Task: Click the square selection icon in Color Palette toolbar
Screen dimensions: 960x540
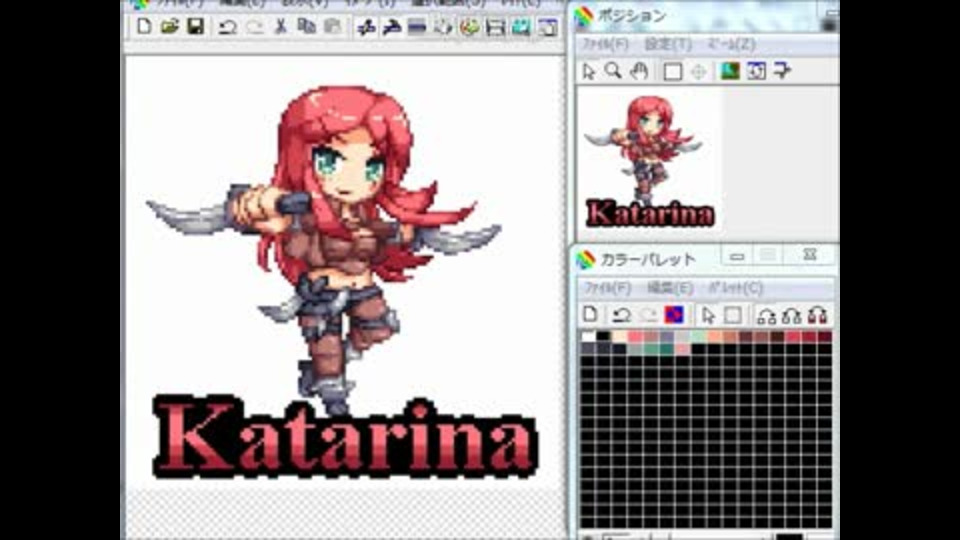Action: [x=733, y=315]
